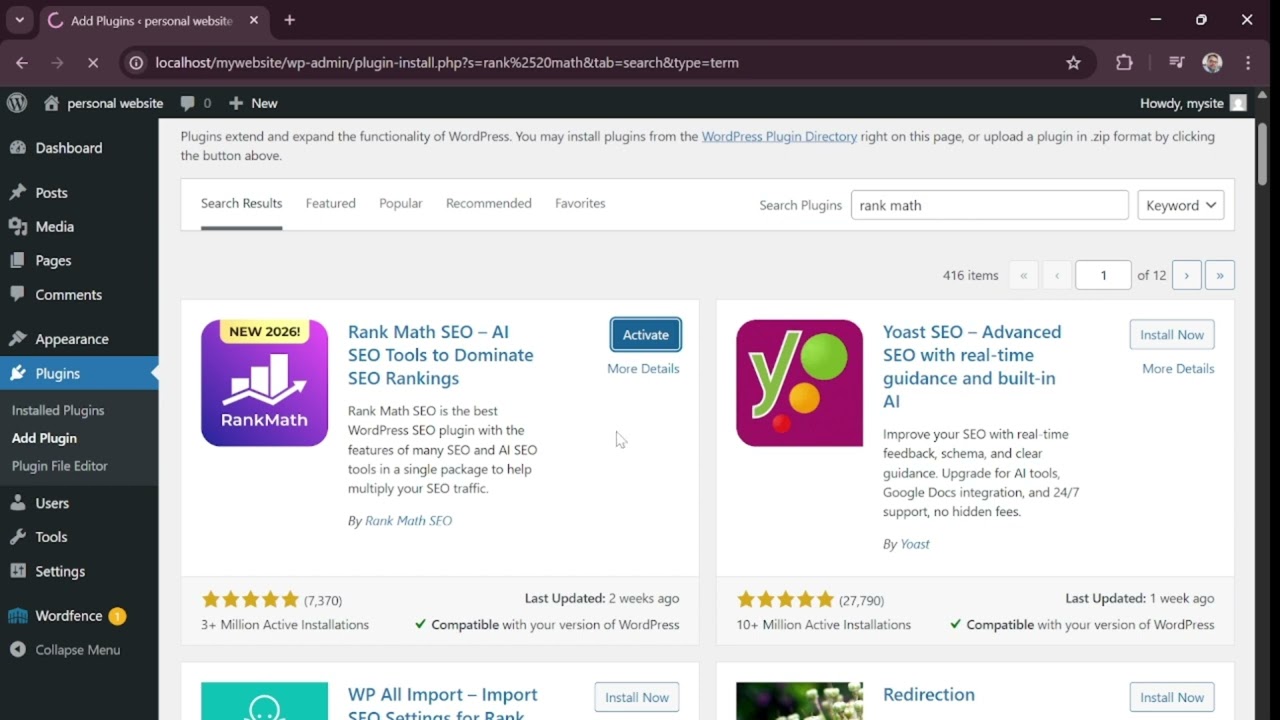Open Rank Math SEO author link
Screen dimensions: 1280x720
(408, 521)
